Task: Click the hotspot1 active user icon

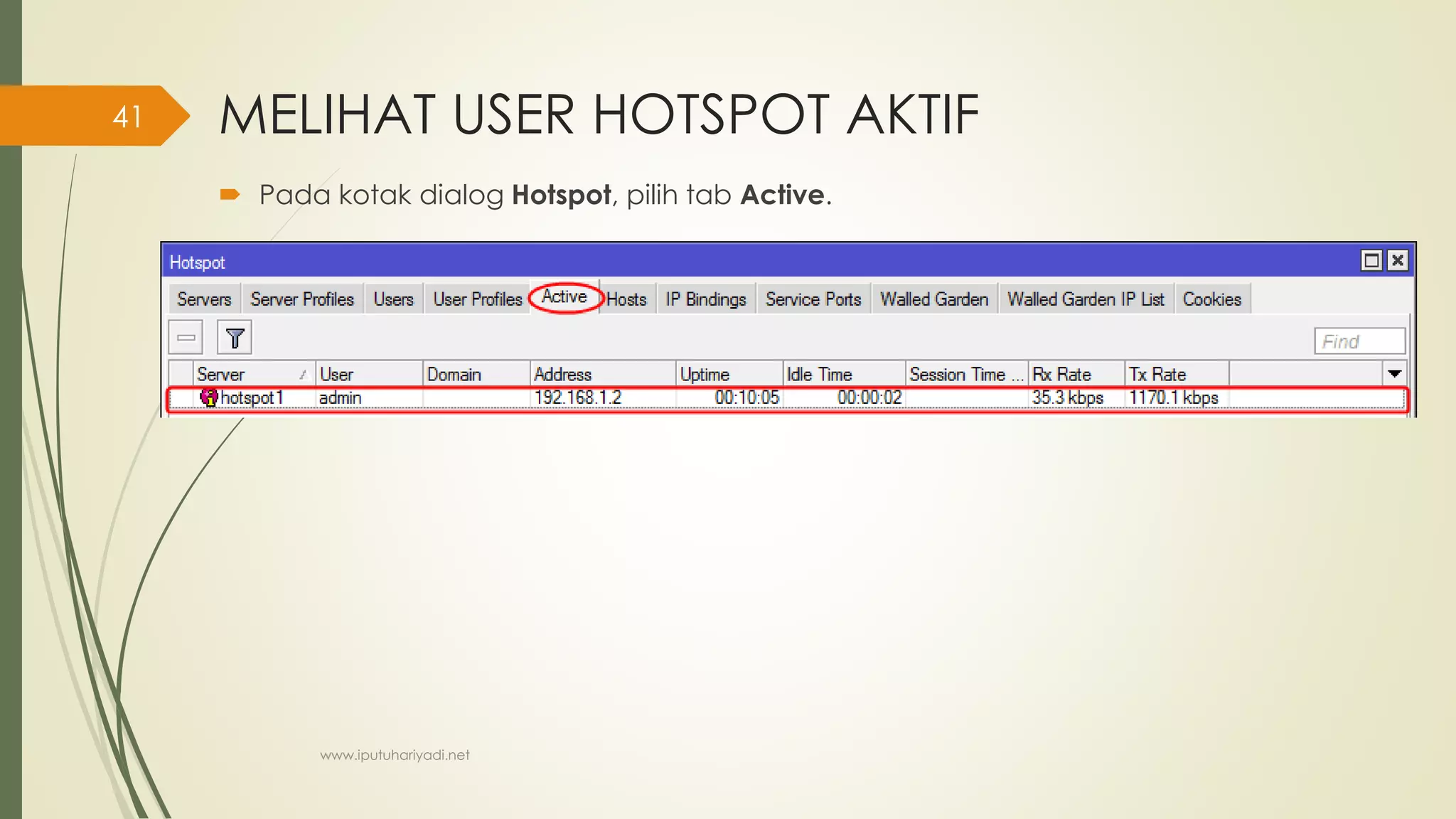Action: tap(208, 397)
